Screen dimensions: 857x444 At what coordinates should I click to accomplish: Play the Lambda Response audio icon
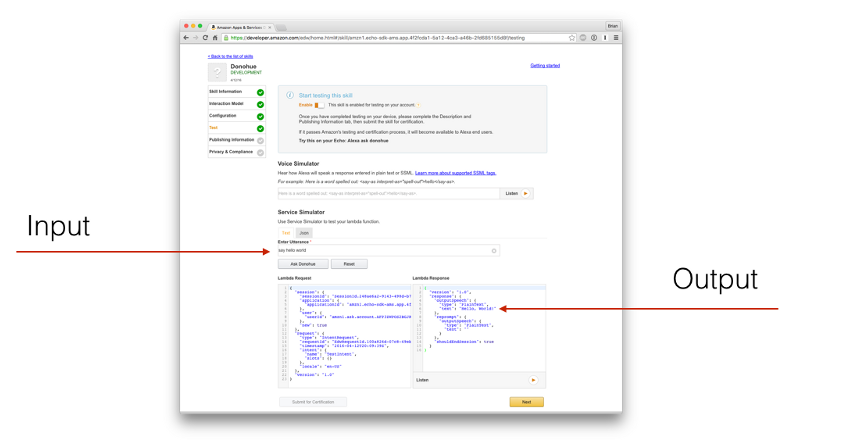[533, 380]
